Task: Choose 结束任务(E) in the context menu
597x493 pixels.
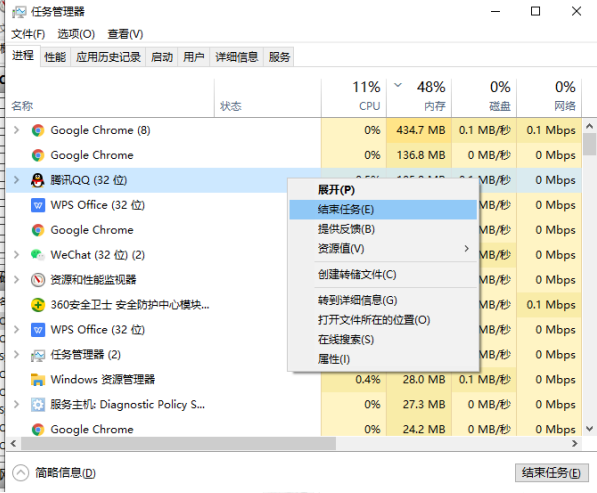Action: click(x=383, y=210)
